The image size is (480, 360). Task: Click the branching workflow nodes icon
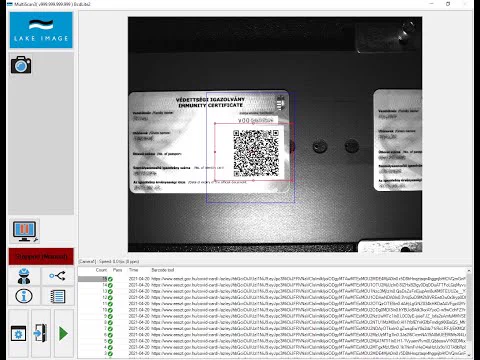point(57,276)
